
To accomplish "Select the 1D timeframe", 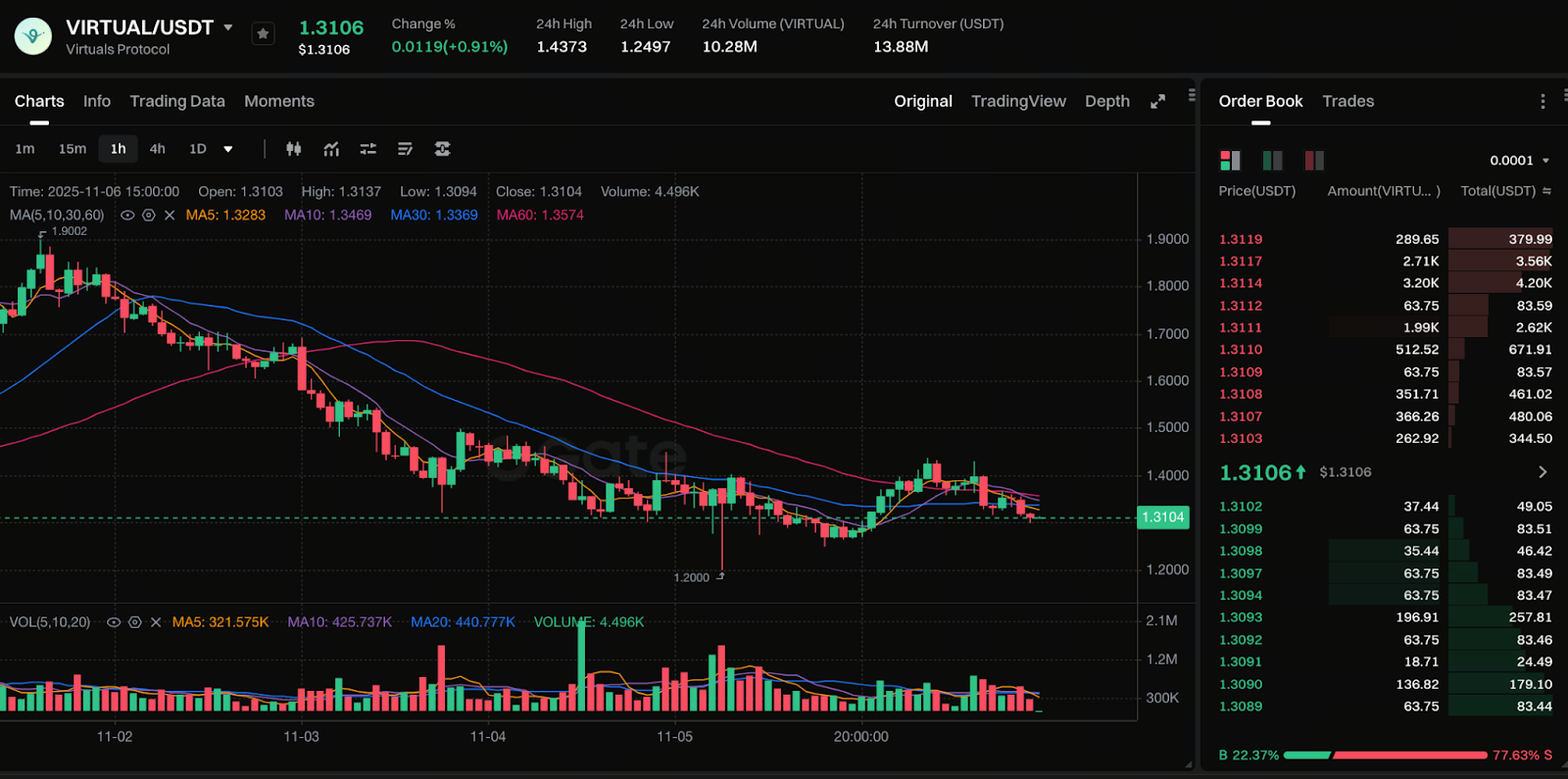I will [198, 149].
